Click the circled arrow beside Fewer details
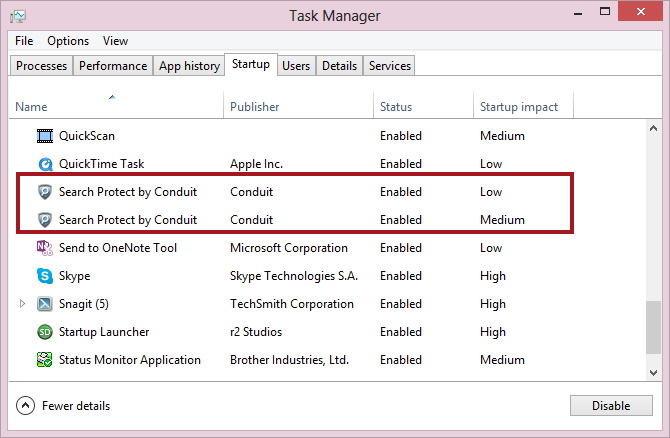Screen dimensions: 670x438 (25, 406)
